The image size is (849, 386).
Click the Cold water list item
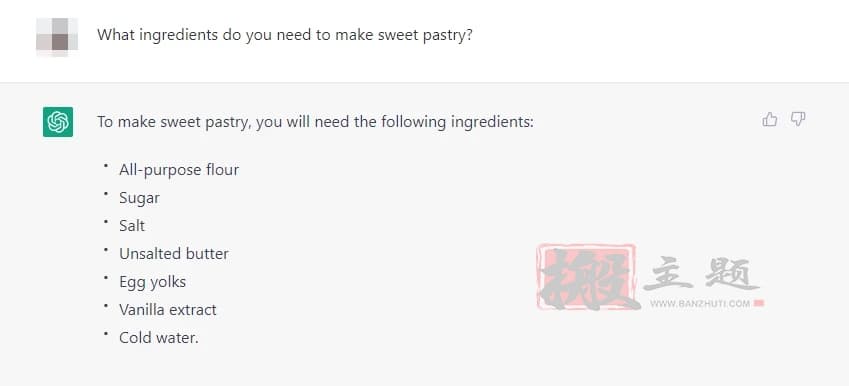[159, 338]
